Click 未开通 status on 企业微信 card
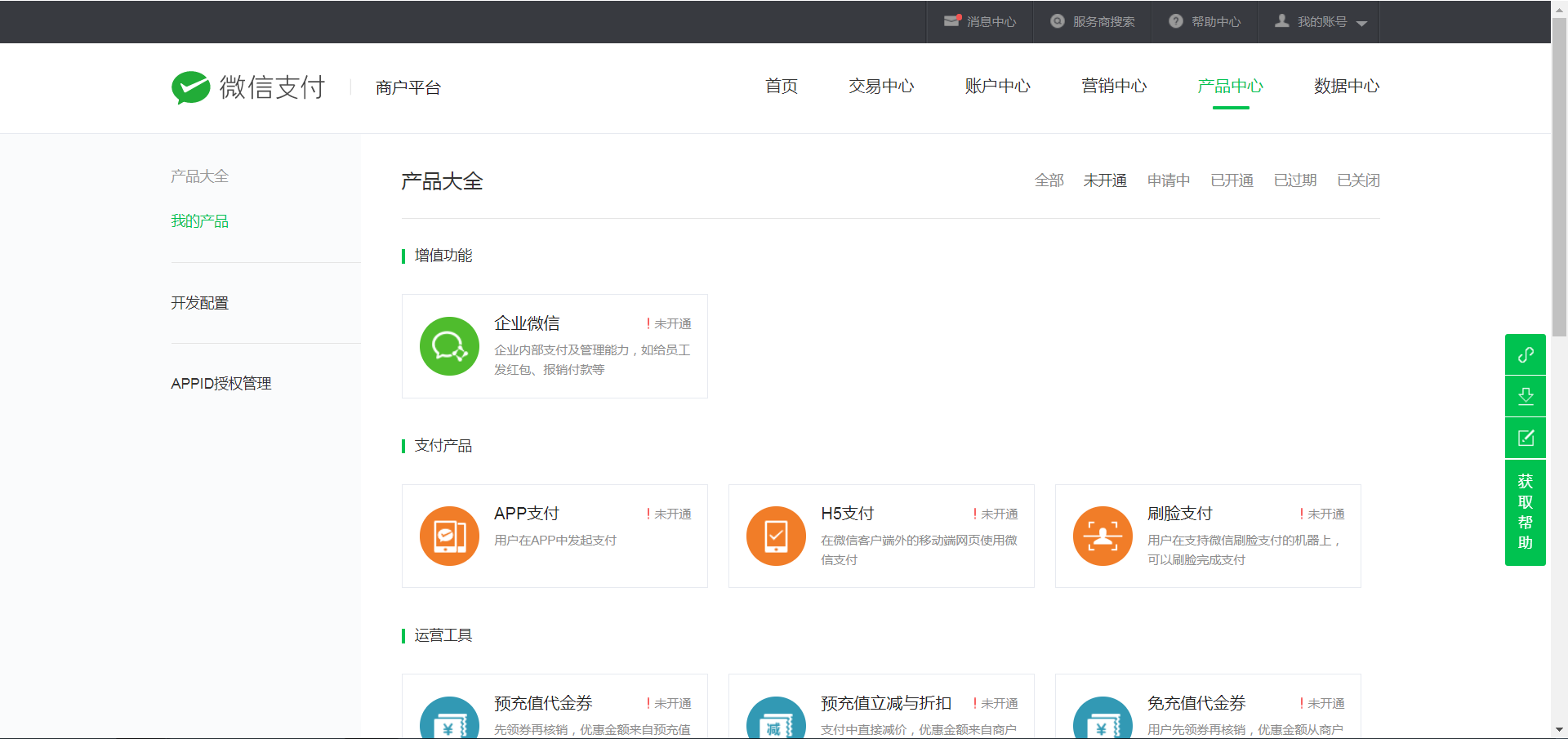 669,324
